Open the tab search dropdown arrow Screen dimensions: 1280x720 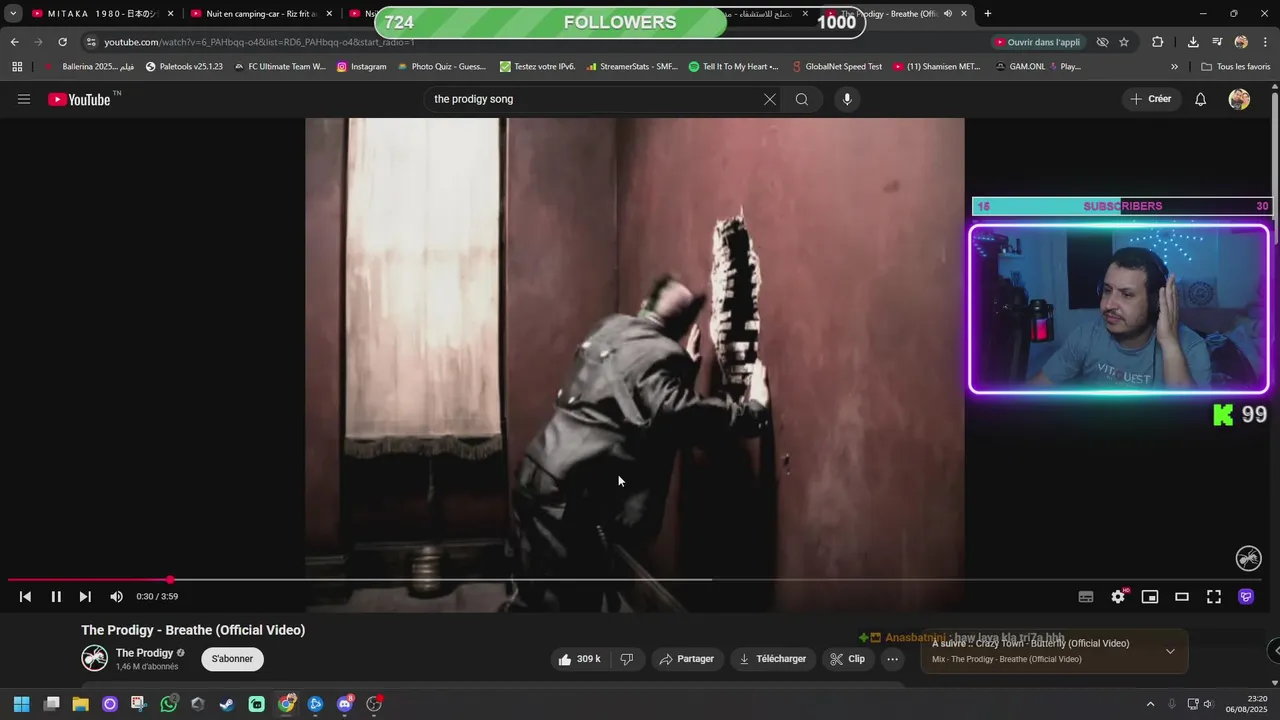click(x=13, y=14)
